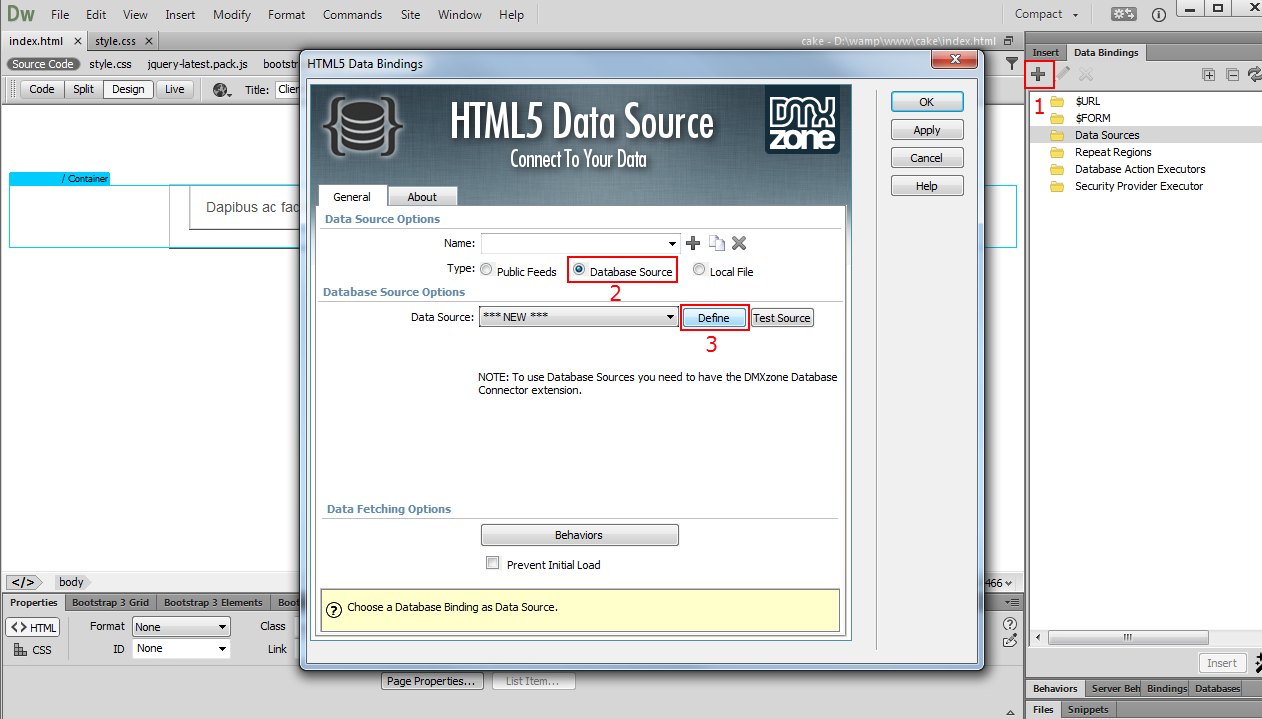
Task: Click the Dreamweaver Dw logo
Action: tap(21, 14)
